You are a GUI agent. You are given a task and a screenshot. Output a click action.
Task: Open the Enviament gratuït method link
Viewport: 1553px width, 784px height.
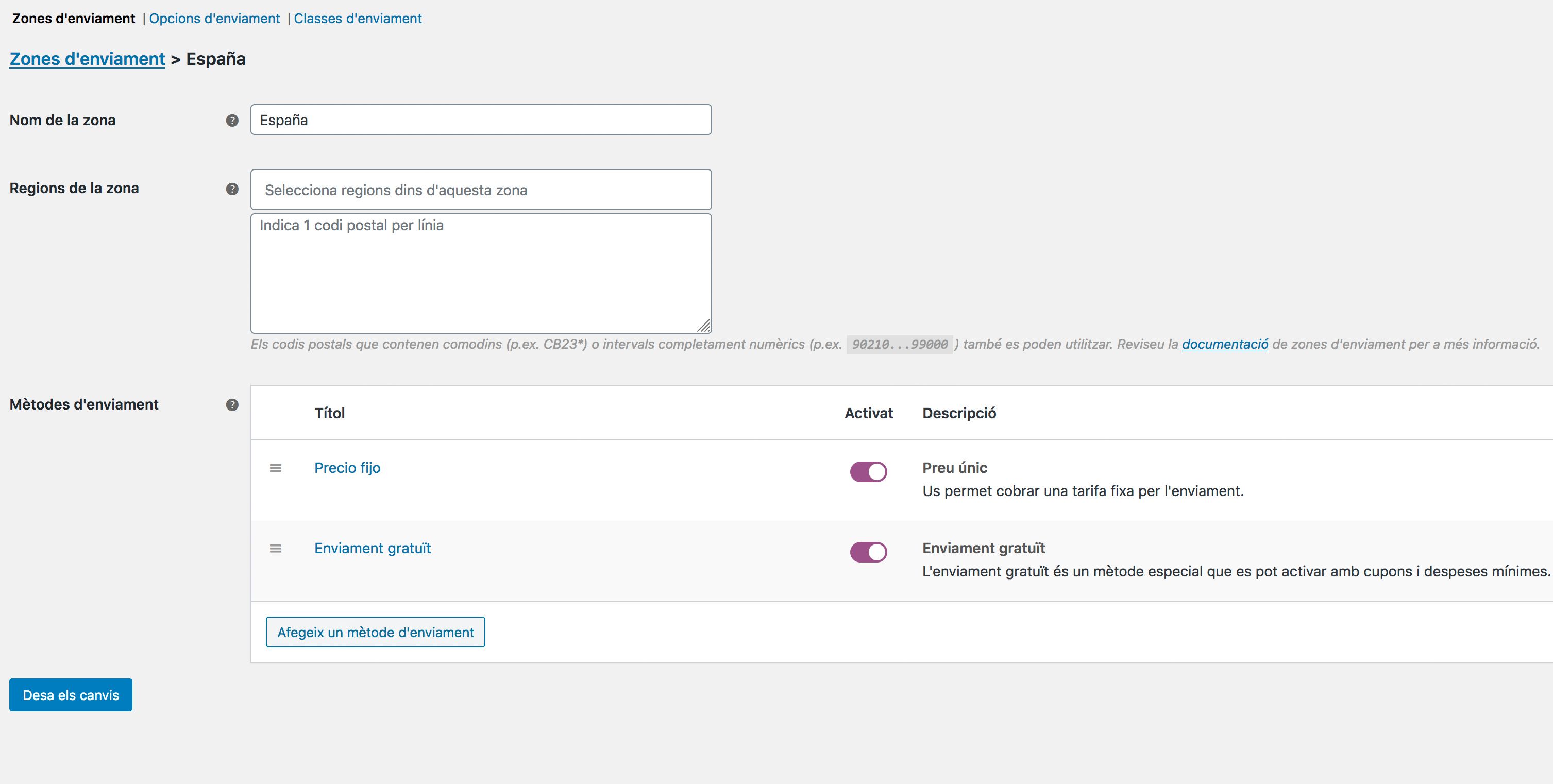(373, 549)
